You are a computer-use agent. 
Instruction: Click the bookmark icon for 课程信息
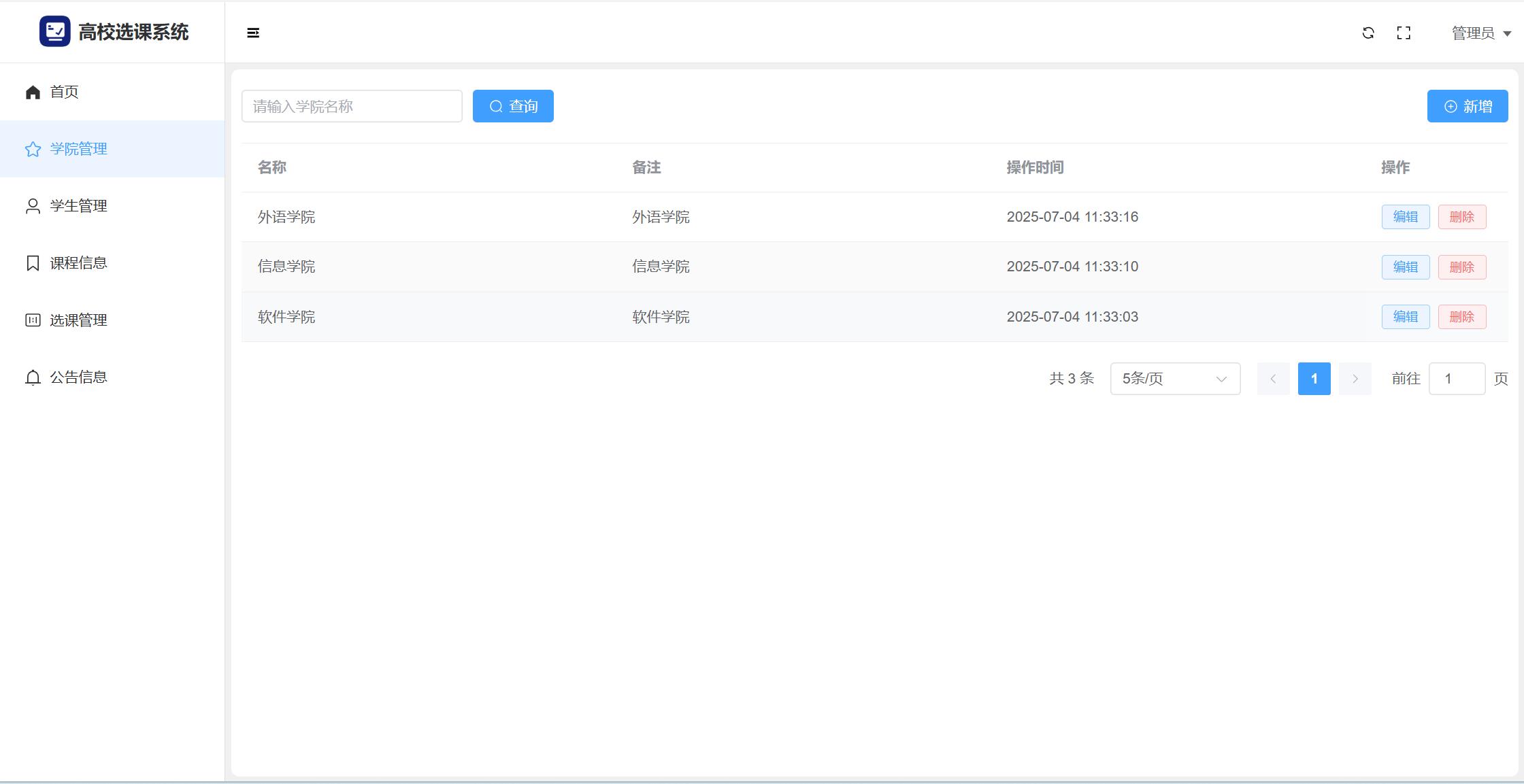point(33,263)
